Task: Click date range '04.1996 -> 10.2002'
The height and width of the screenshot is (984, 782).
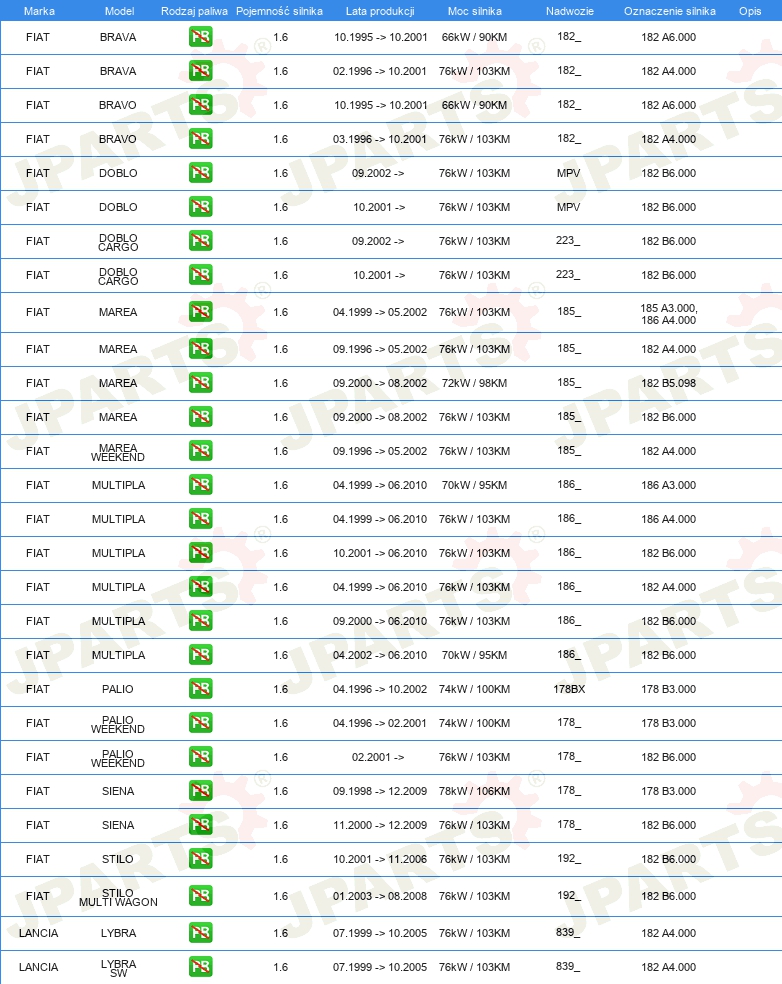Action: [380, 689]
